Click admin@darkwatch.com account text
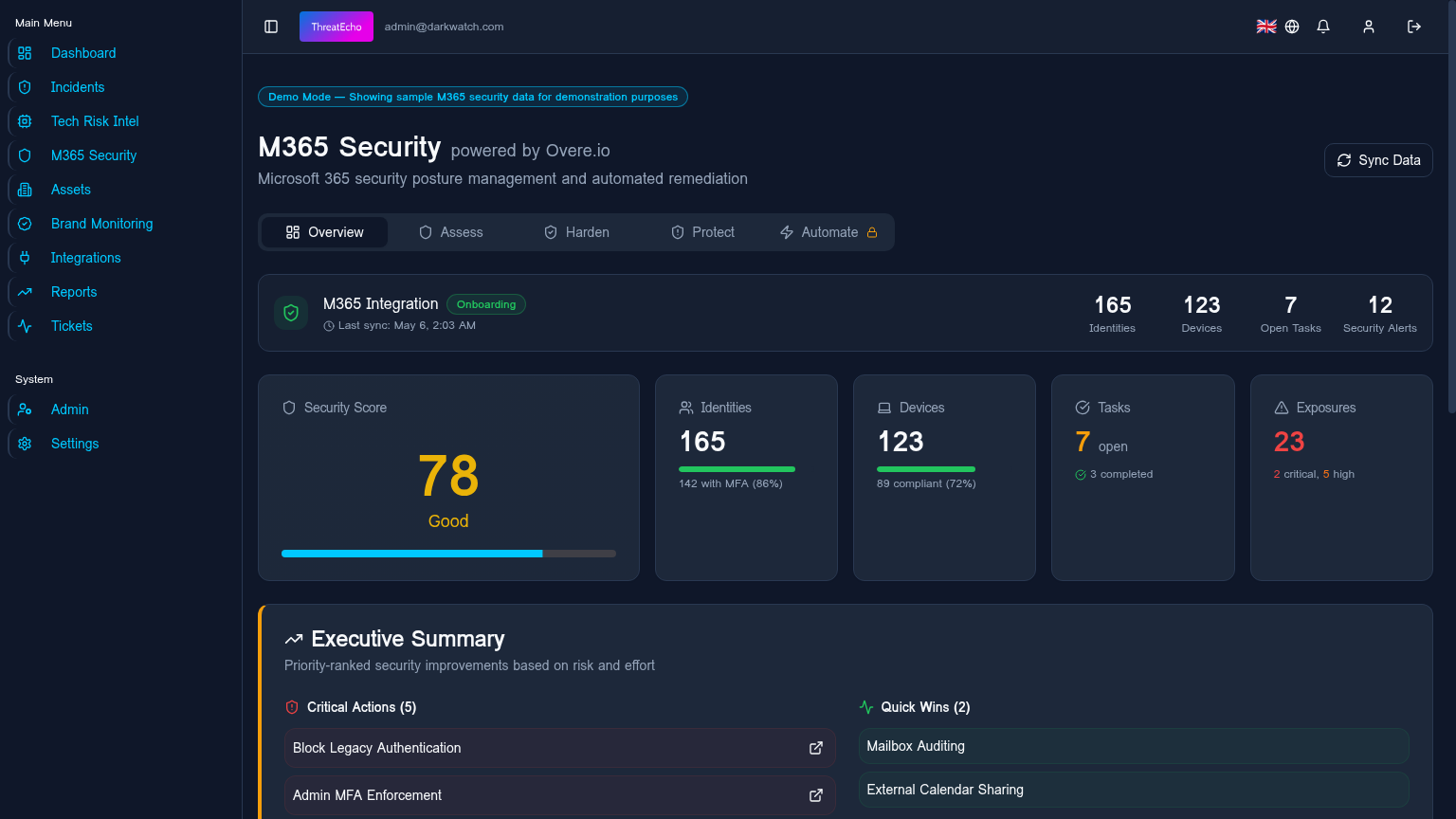Image resolution: width=1456 pixels, height=819 pixels. point(444,27)
